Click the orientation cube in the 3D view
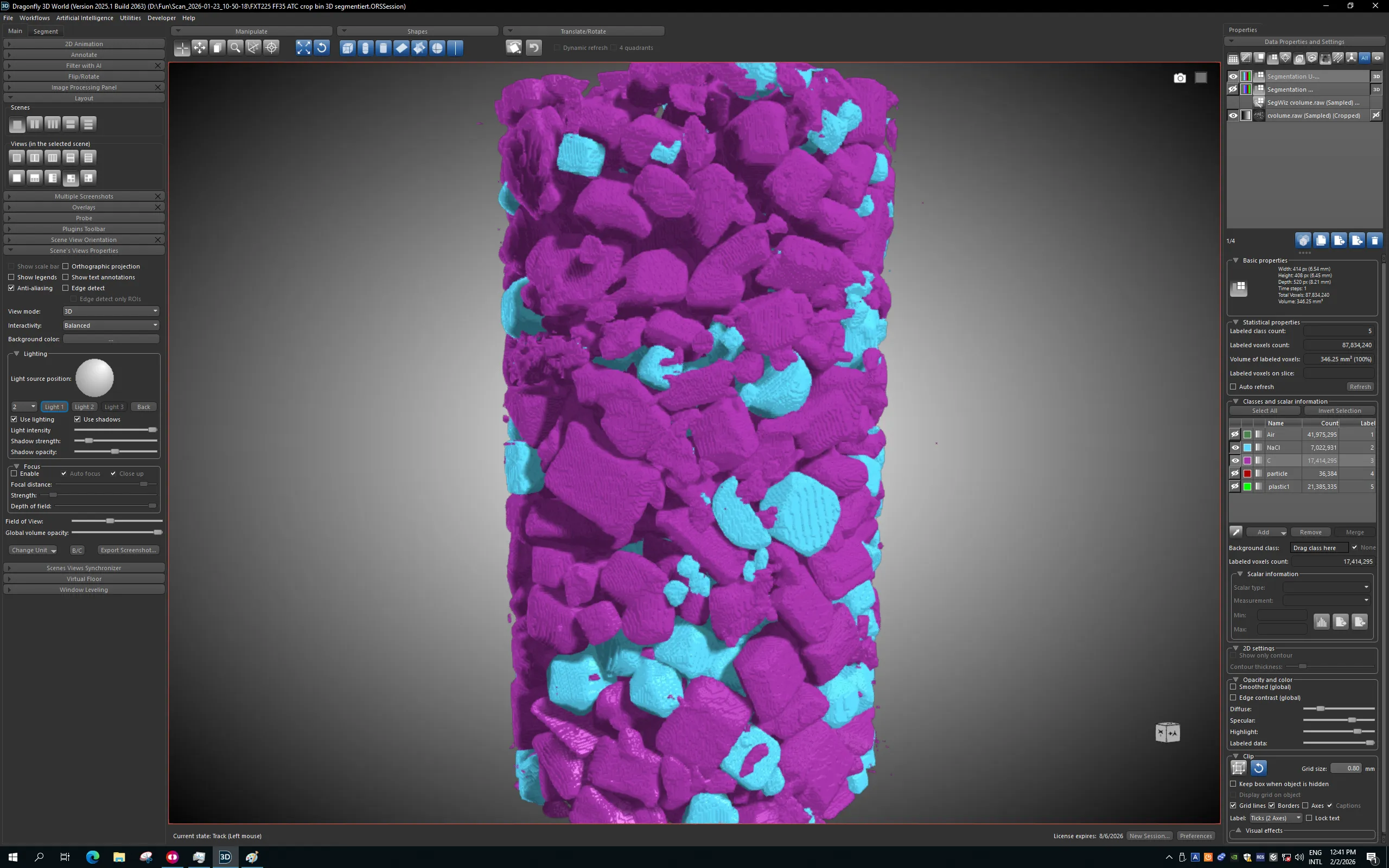This screenshot has width=1389, height=868. [x=1168, y=732]
